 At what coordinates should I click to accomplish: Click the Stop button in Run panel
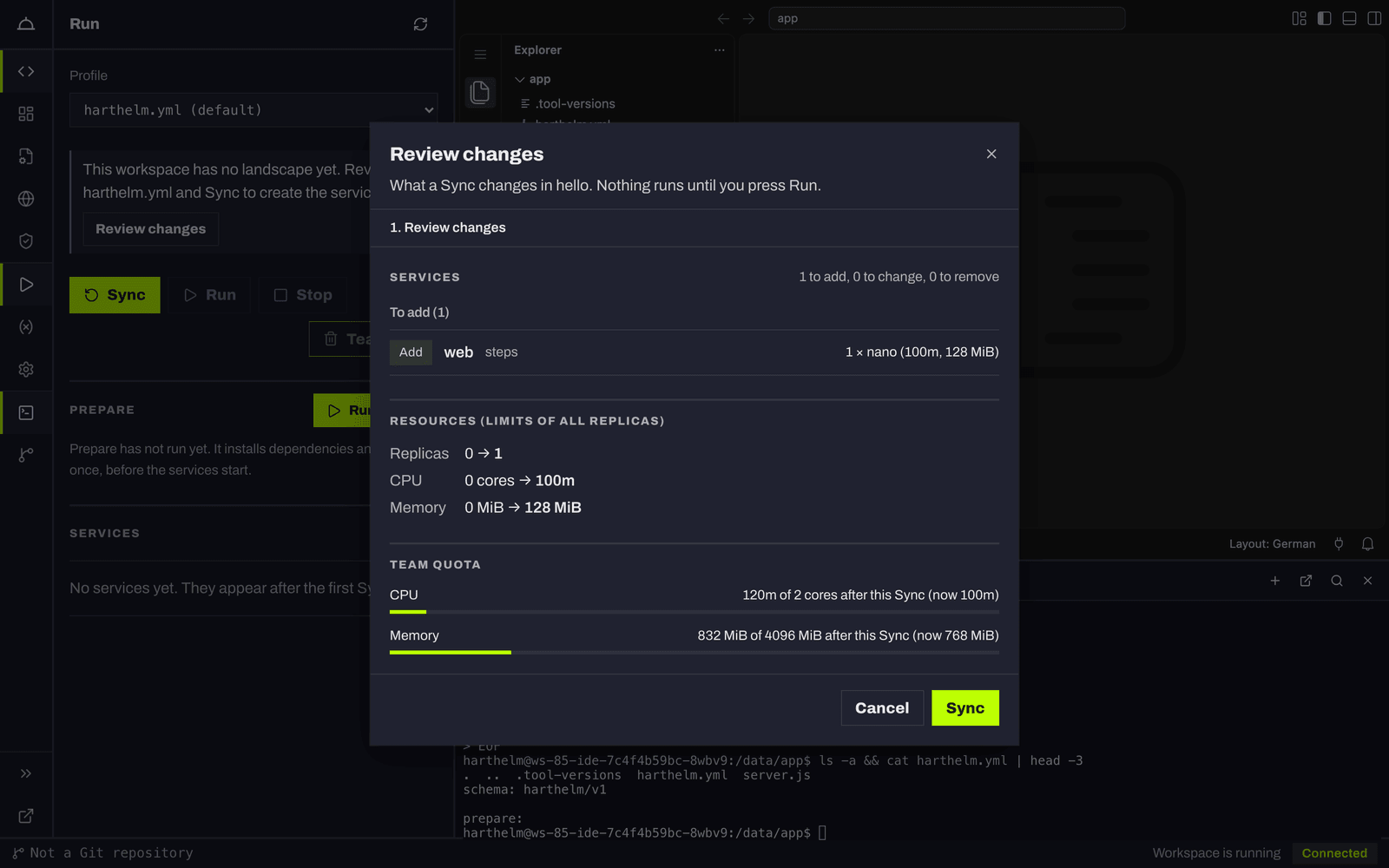click(303, 295)
